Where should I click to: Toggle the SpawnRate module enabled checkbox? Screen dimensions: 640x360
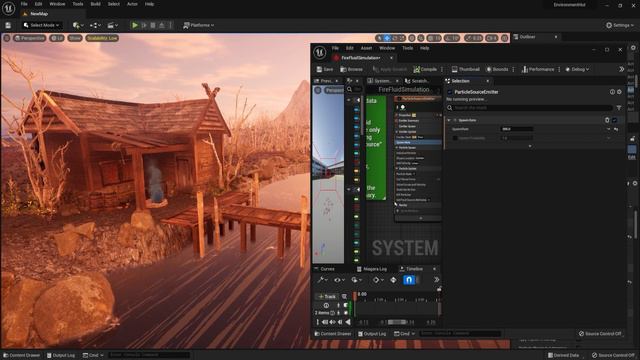click(x=615, y=120)
